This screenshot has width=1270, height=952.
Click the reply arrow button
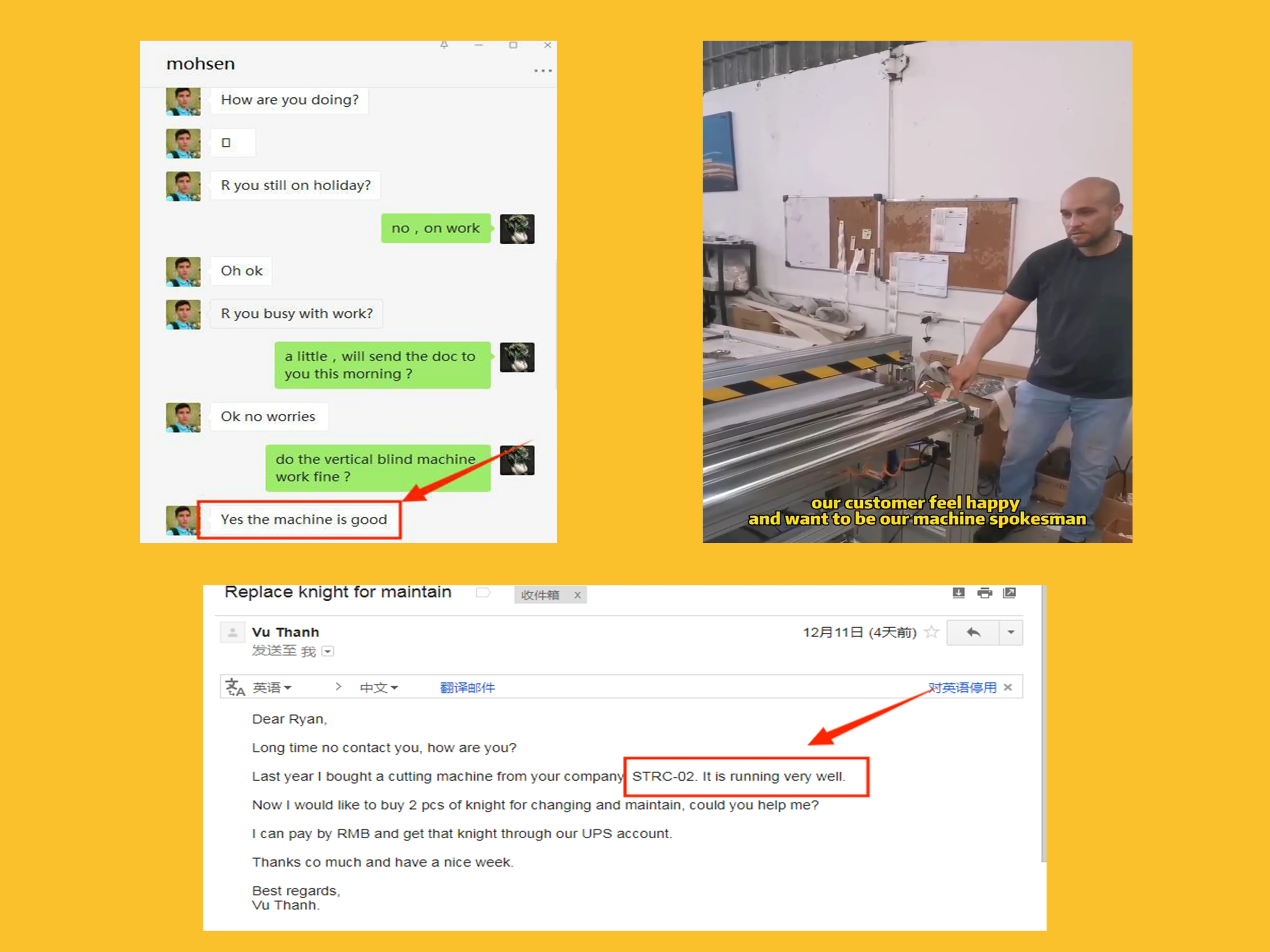click(x=973, y=632)
